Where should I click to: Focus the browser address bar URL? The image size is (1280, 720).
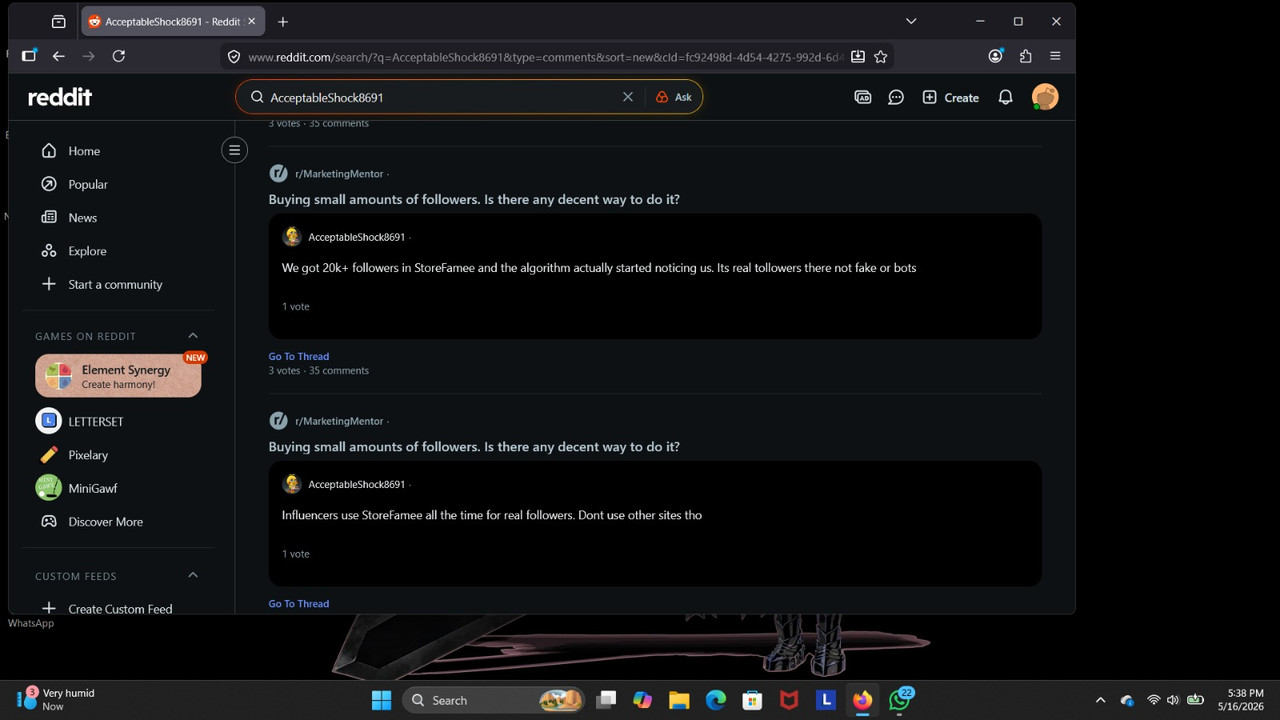545,57
